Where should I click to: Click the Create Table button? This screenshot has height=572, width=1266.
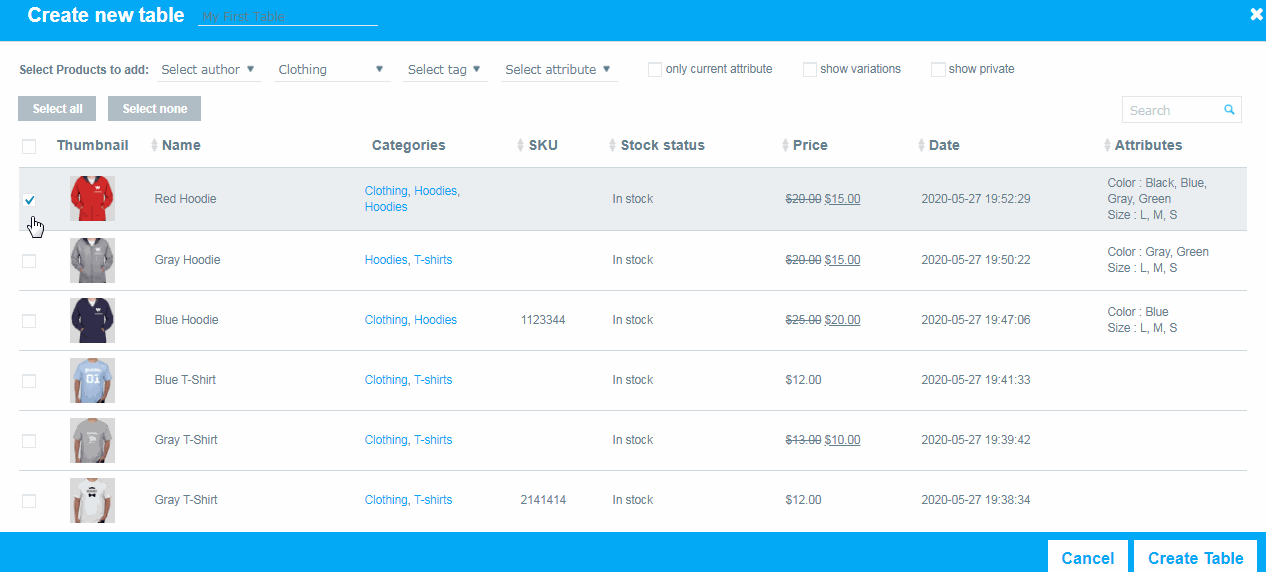(1196, 558)
